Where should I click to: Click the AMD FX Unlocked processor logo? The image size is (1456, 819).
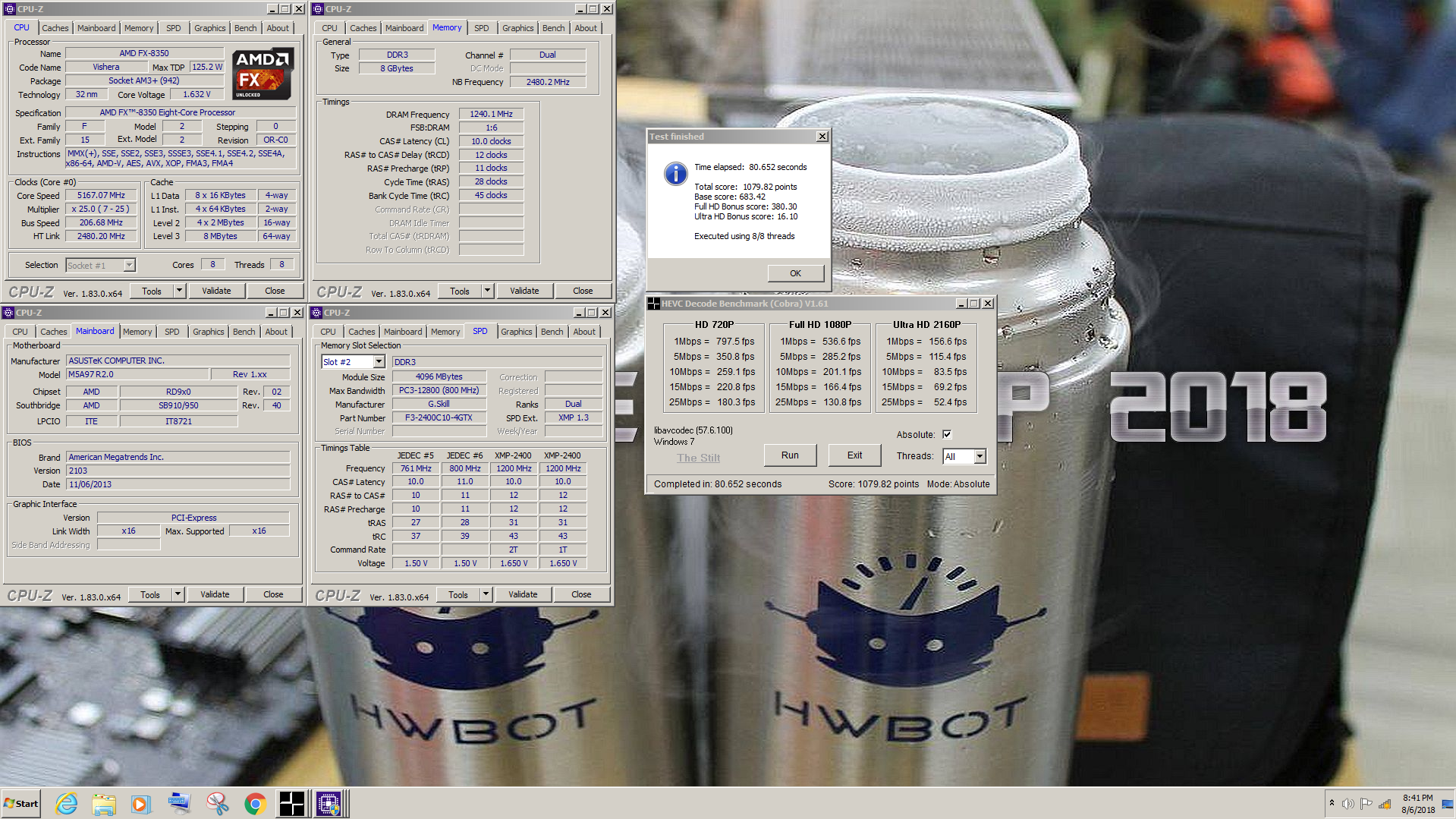coord(262,74)
